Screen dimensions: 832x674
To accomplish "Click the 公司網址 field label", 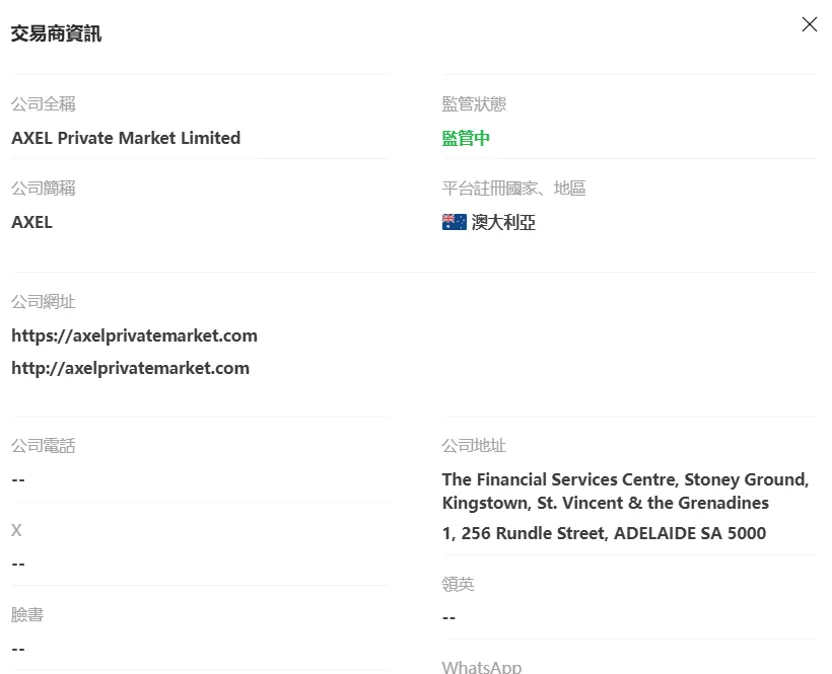I will click(44, 301).
